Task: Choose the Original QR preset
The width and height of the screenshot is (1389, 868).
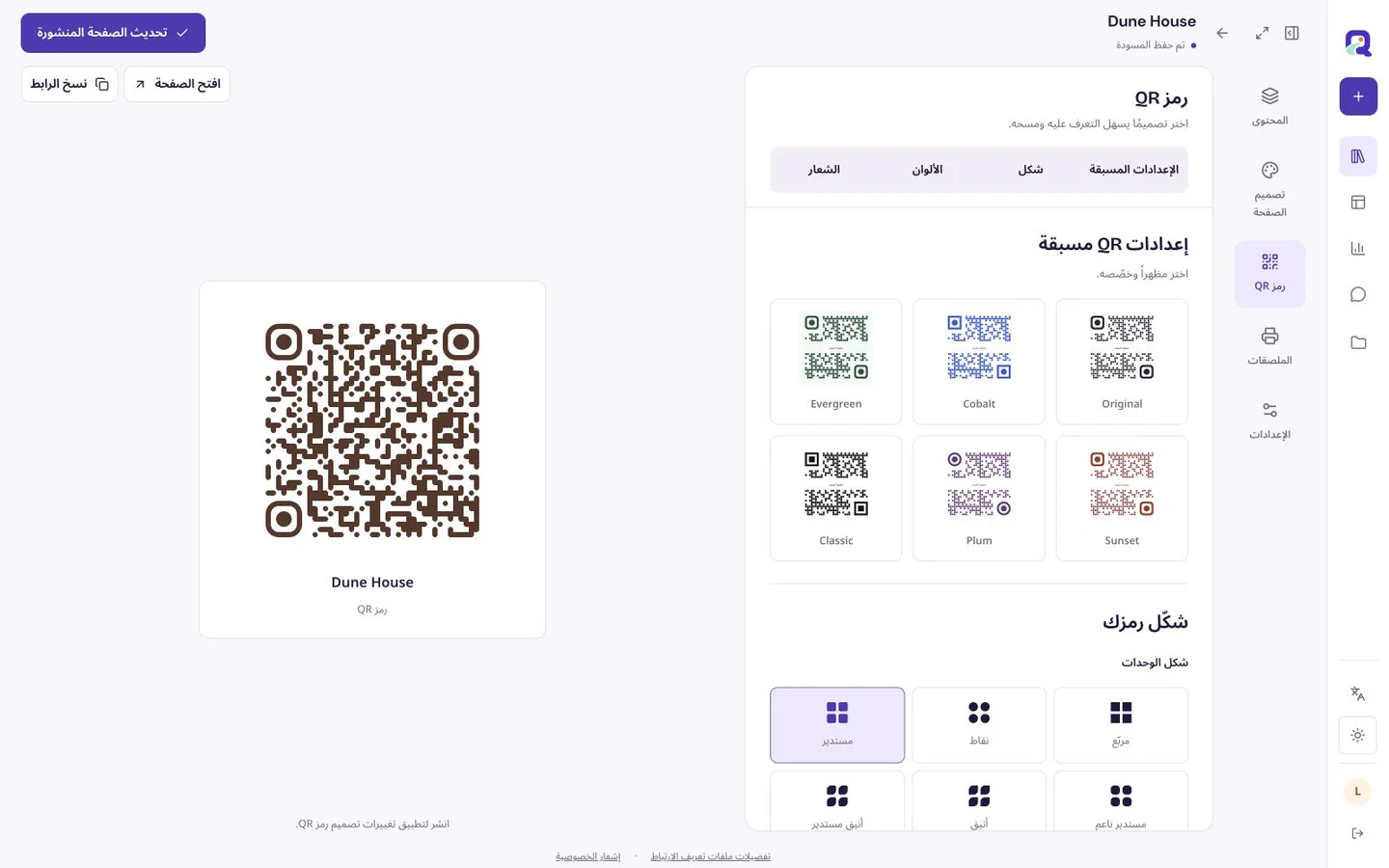Action: 1122,362
